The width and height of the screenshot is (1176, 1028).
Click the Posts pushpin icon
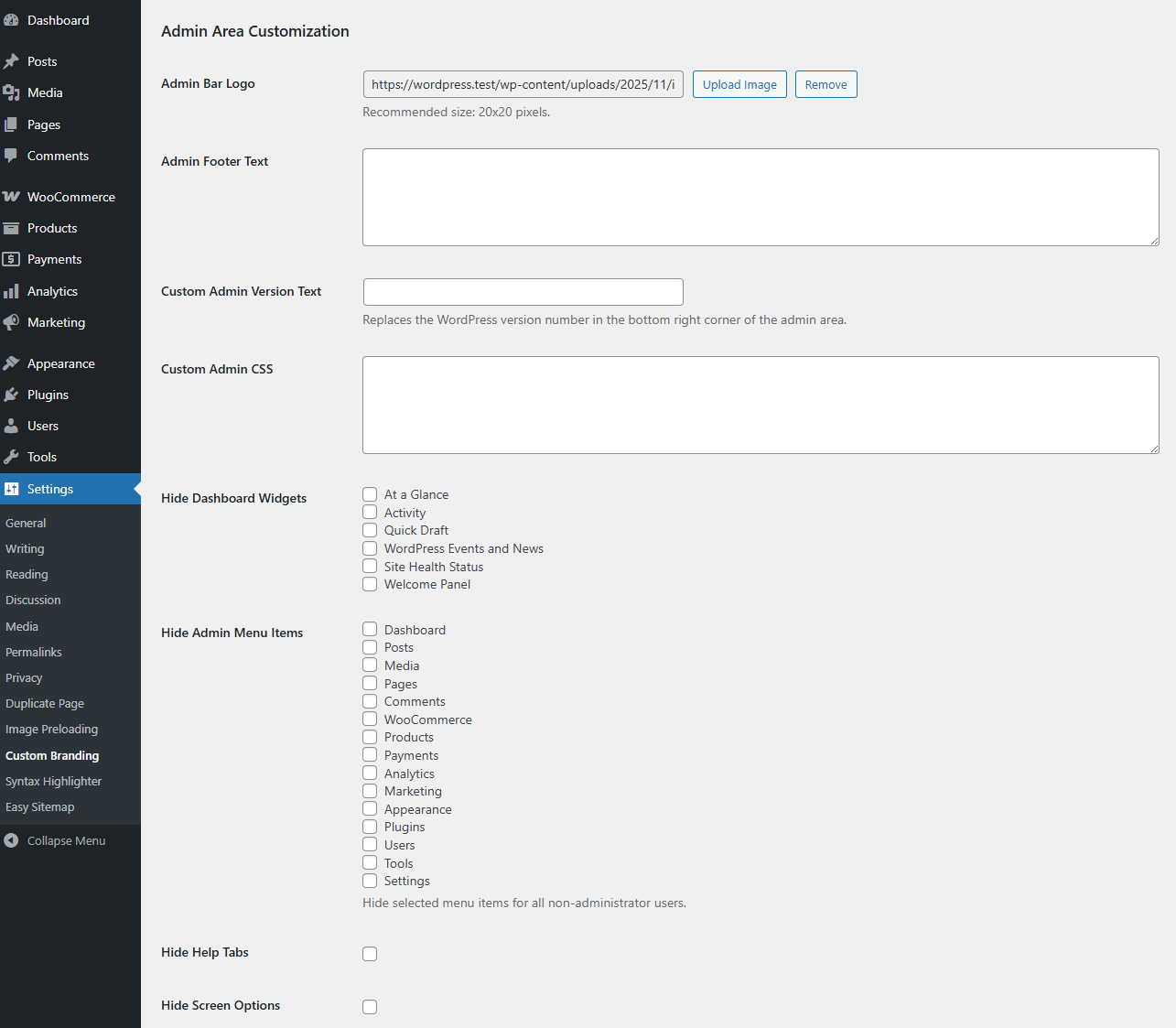point(11,61)
